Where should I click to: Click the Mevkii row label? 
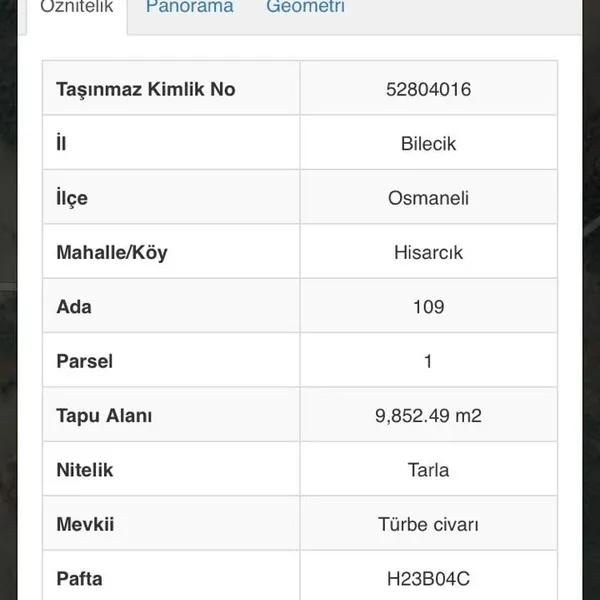(85, 524)
